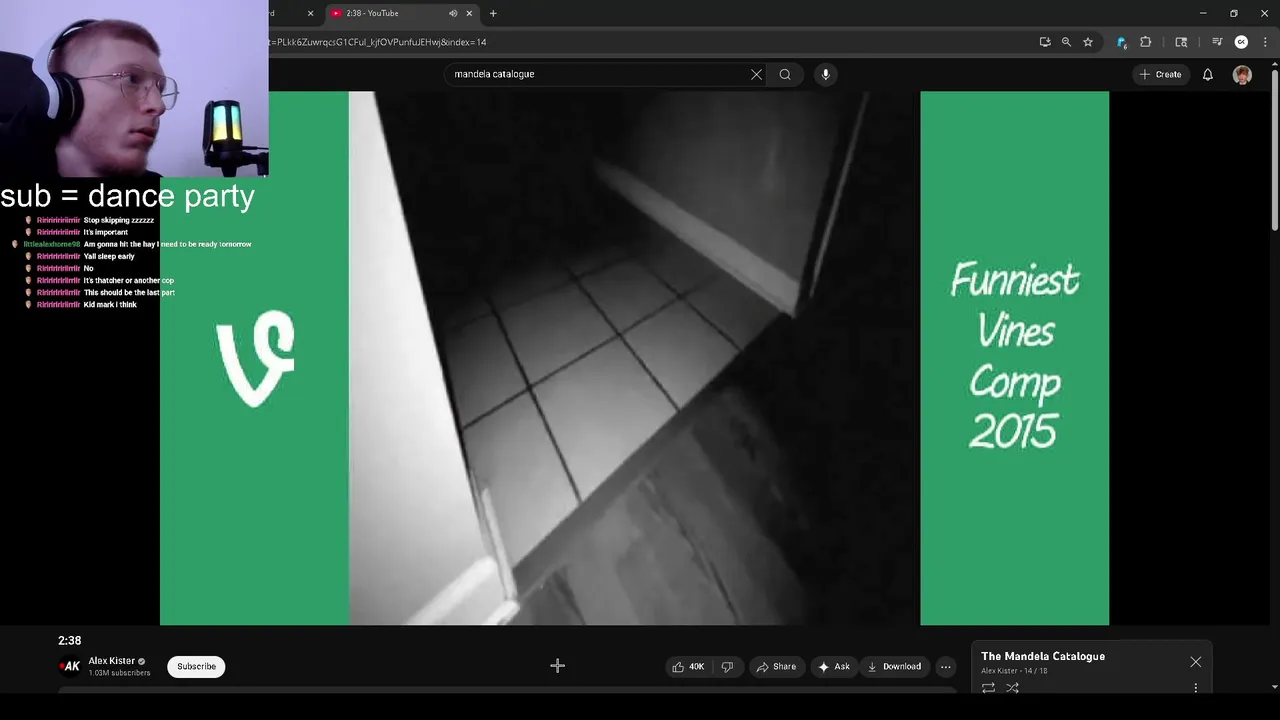The height and width of the screenshot is (720, 1280).
Task: Click the Vine logo in video
Action: pyautogui.click(x=255, y=358)
